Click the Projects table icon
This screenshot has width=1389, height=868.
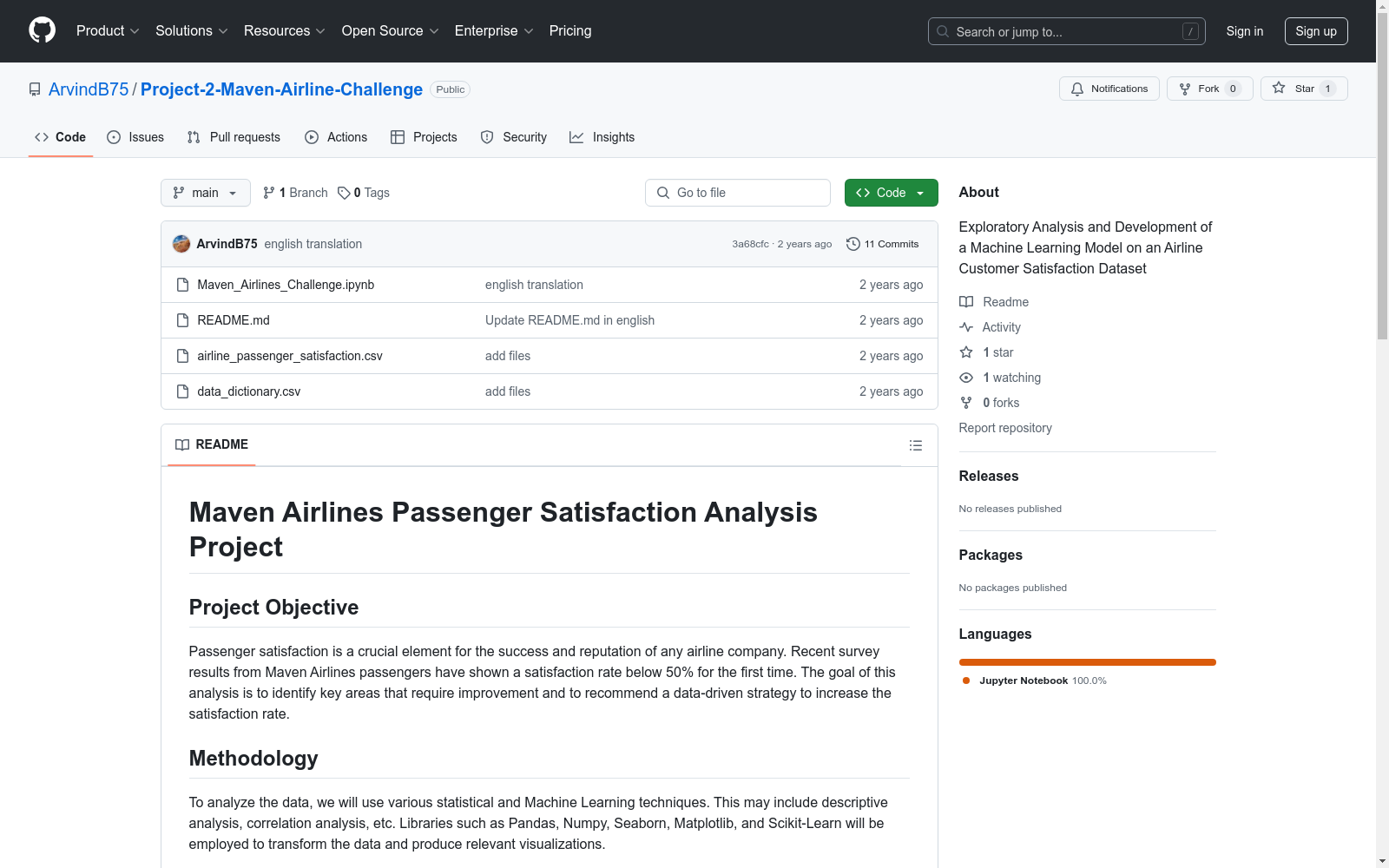click(x=398, y=137)
